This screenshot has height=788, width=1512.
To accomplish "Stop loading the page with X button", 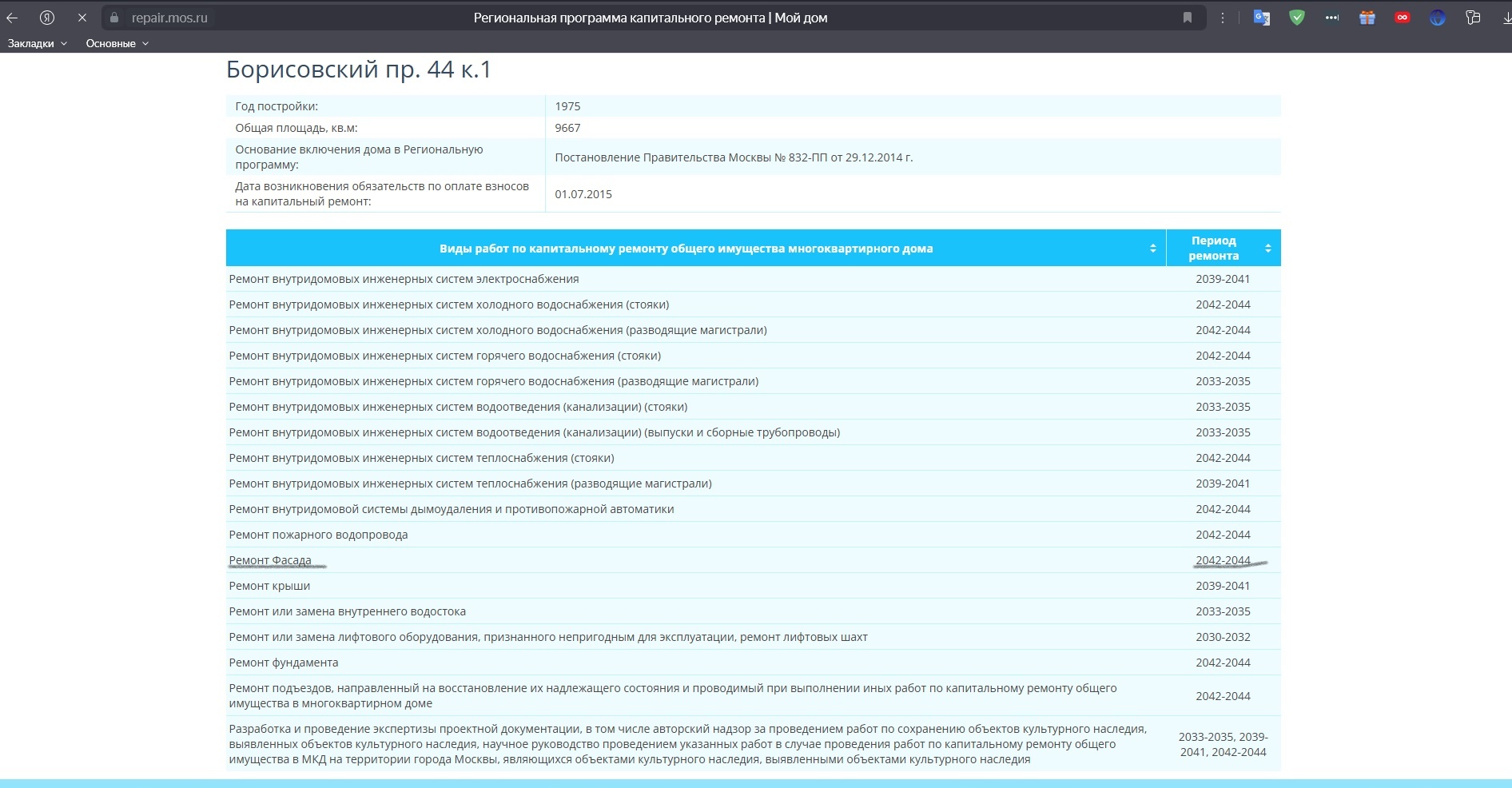I will coord(82,18).
